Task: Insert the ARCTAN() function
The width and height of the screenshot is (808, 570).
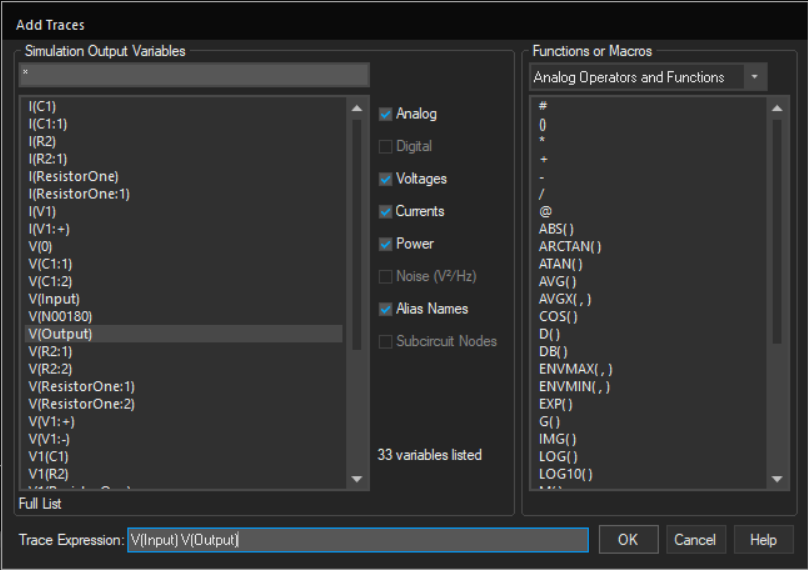Action: (x=570, y=246)
